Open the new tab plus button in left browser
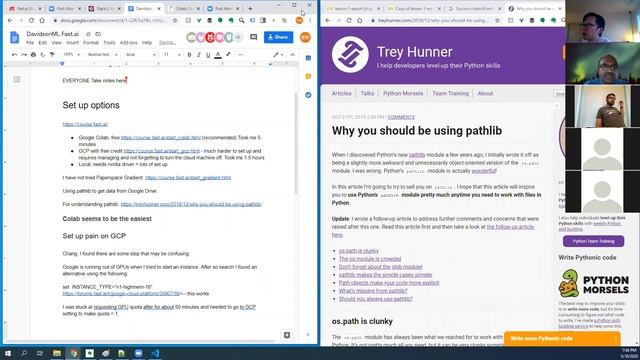 [x=250, y=9]
